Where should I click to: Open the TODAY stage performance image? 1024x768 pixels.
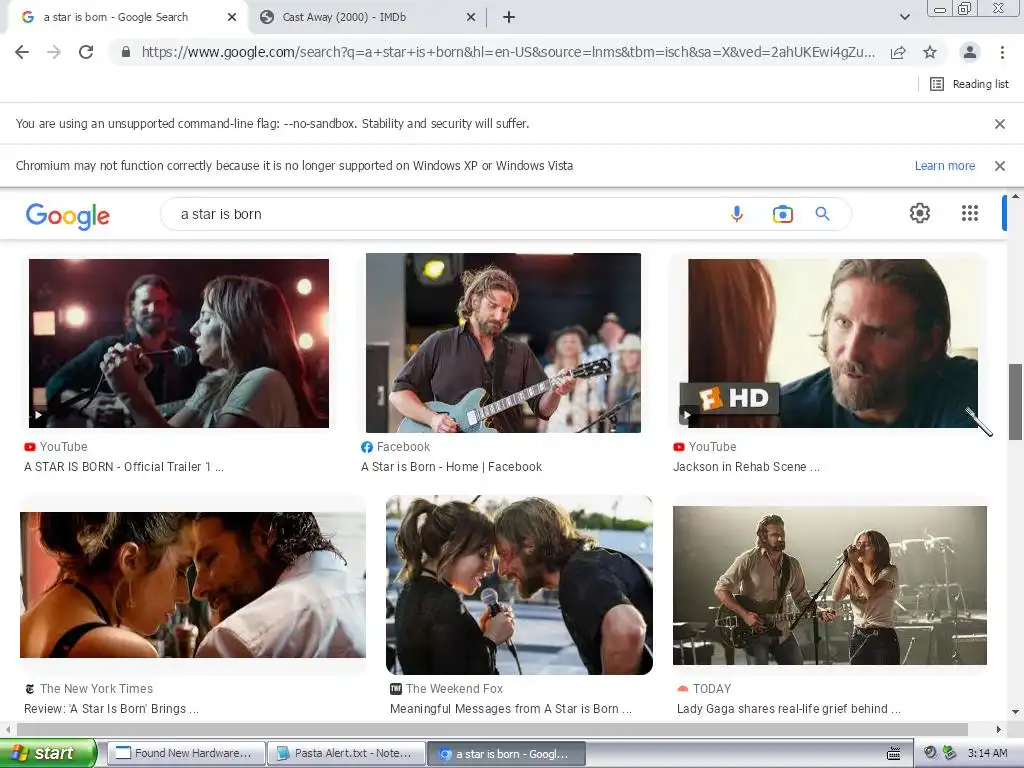click(x=830, y=585)
